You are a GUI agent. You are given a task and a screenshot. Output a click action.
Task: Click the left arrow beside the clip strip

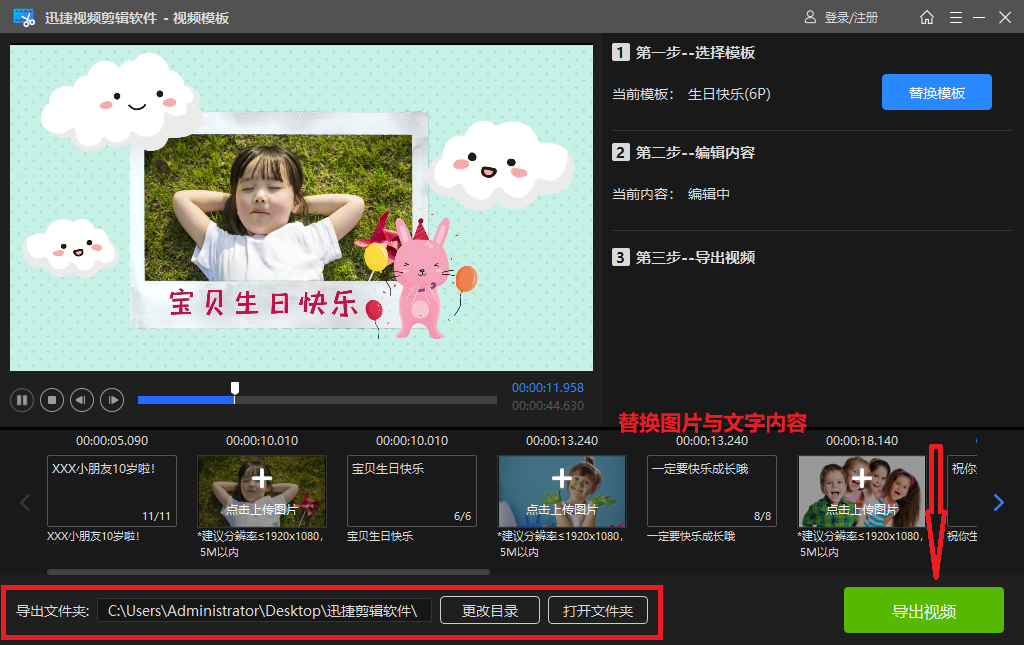[x=25, y=502]
